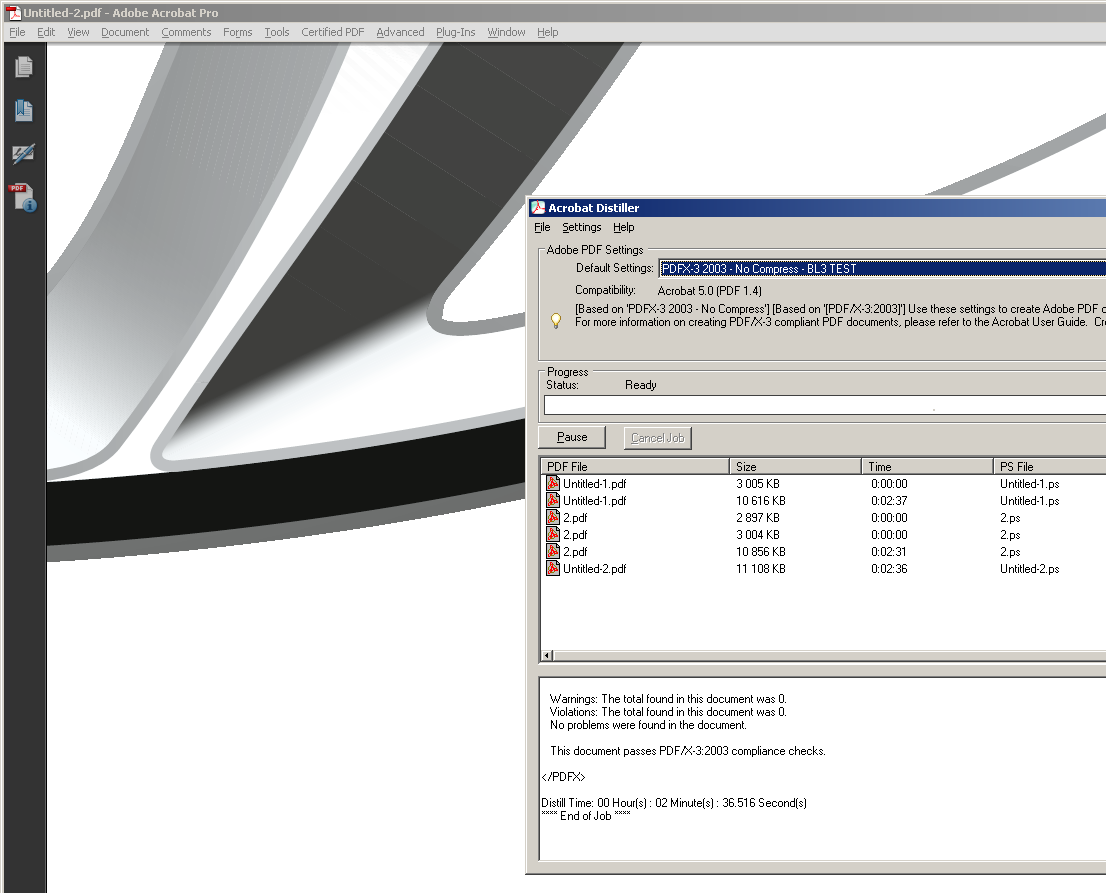Click the Distill Time log line

coord(674,803)
